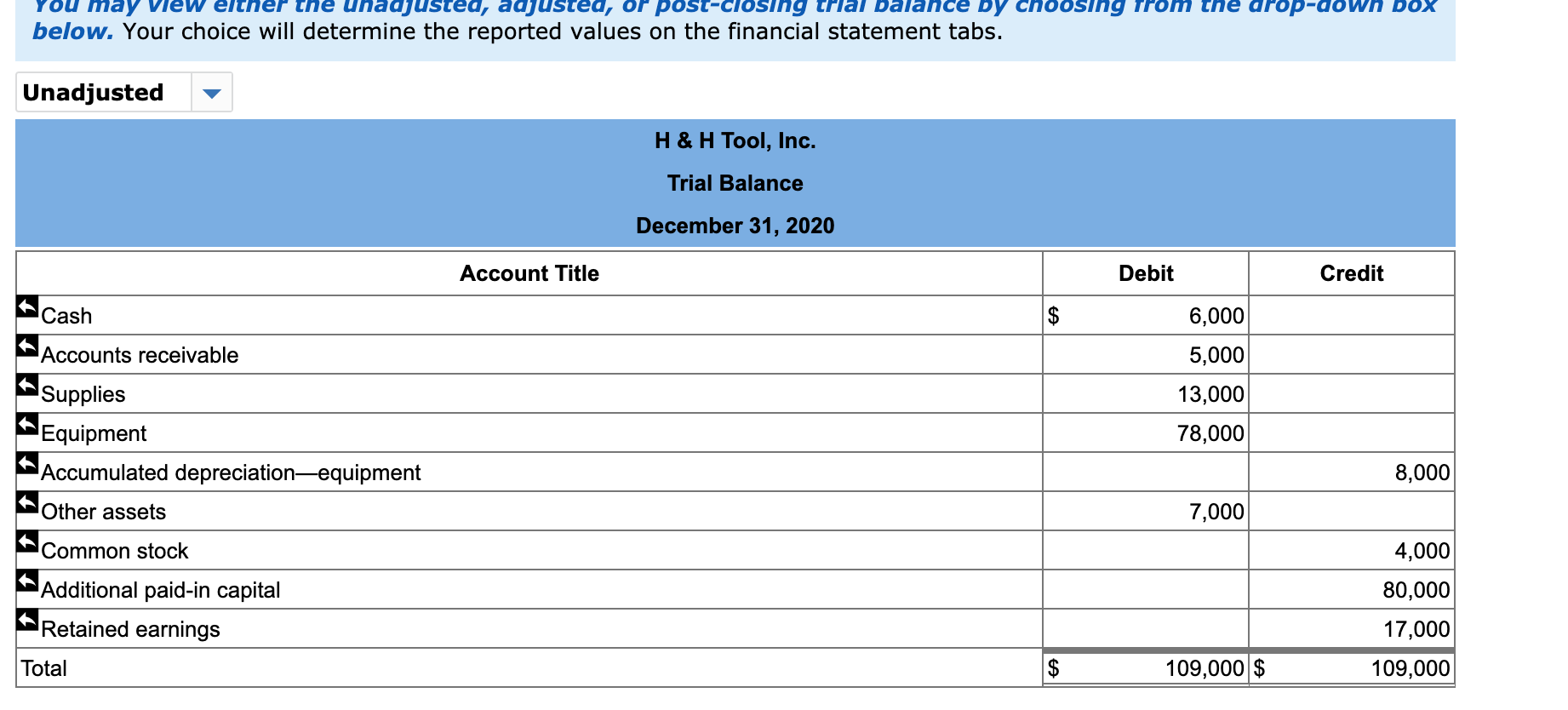The image size is (1568, 710).
Task: Select the Account Title column header
Action: coord(529,273)
